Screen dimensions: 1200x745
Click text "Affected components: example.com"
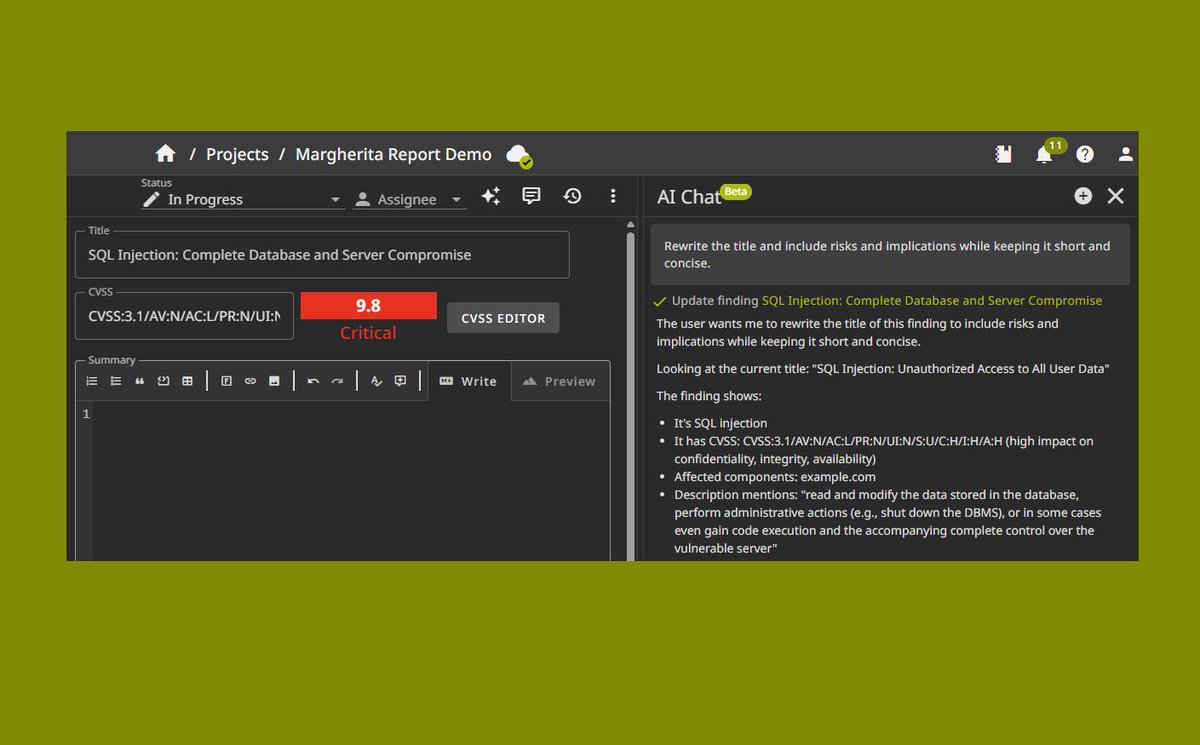click(775, 477)
